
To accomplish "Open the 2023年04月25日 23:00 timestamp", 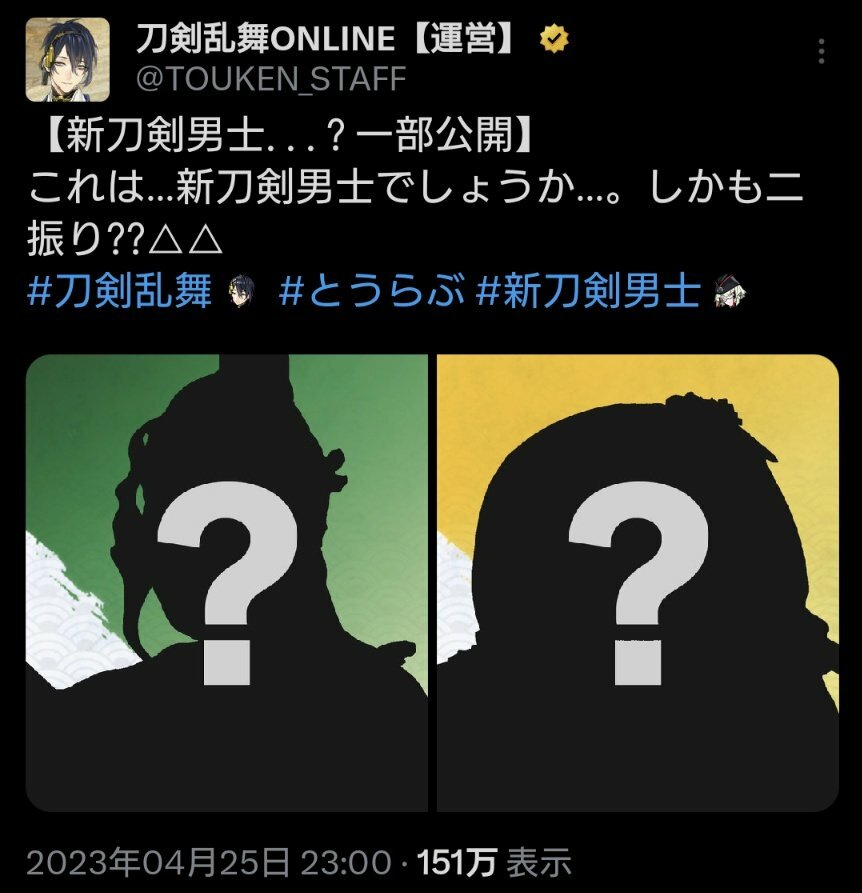I will (208, 862).
